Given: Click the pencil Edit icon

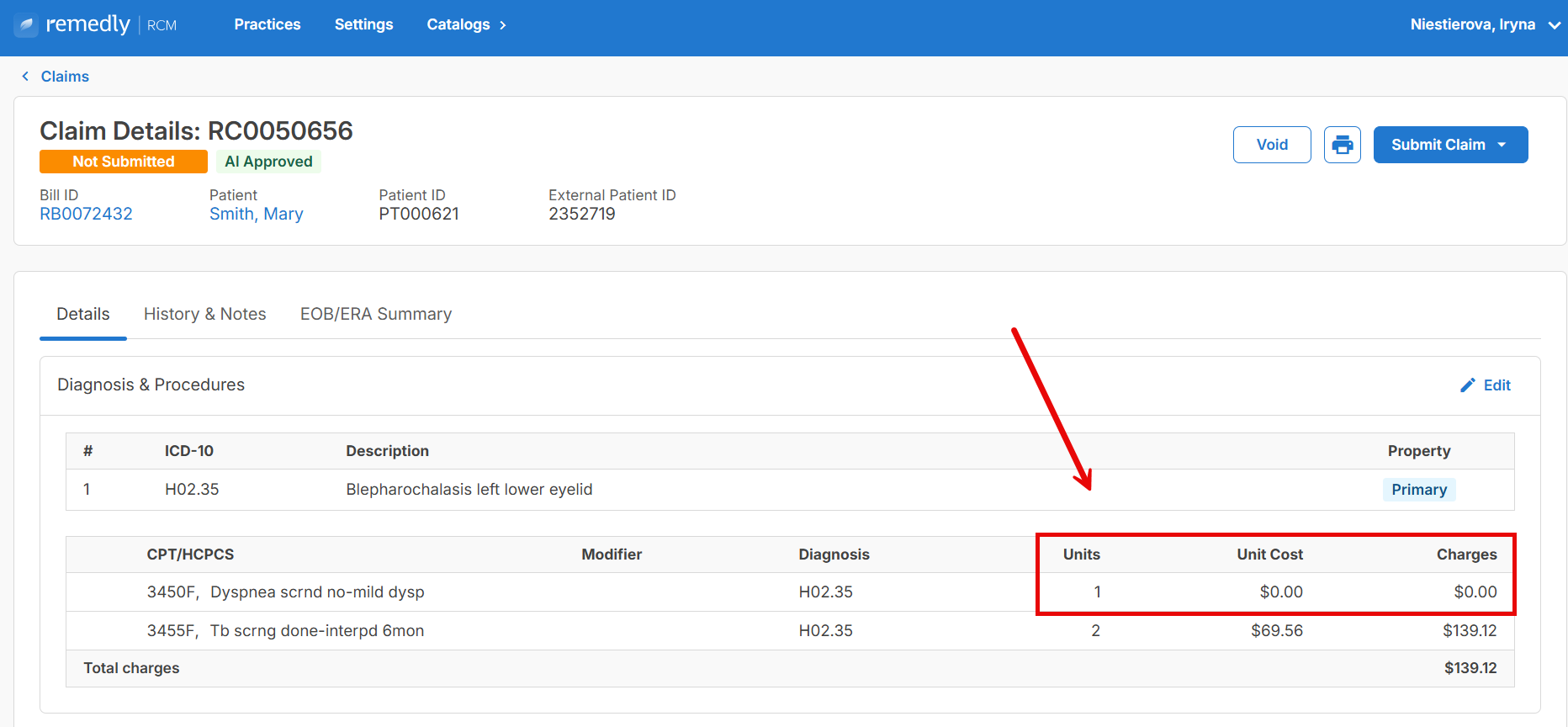Looking at the screenshot, I should [1468, 385].
